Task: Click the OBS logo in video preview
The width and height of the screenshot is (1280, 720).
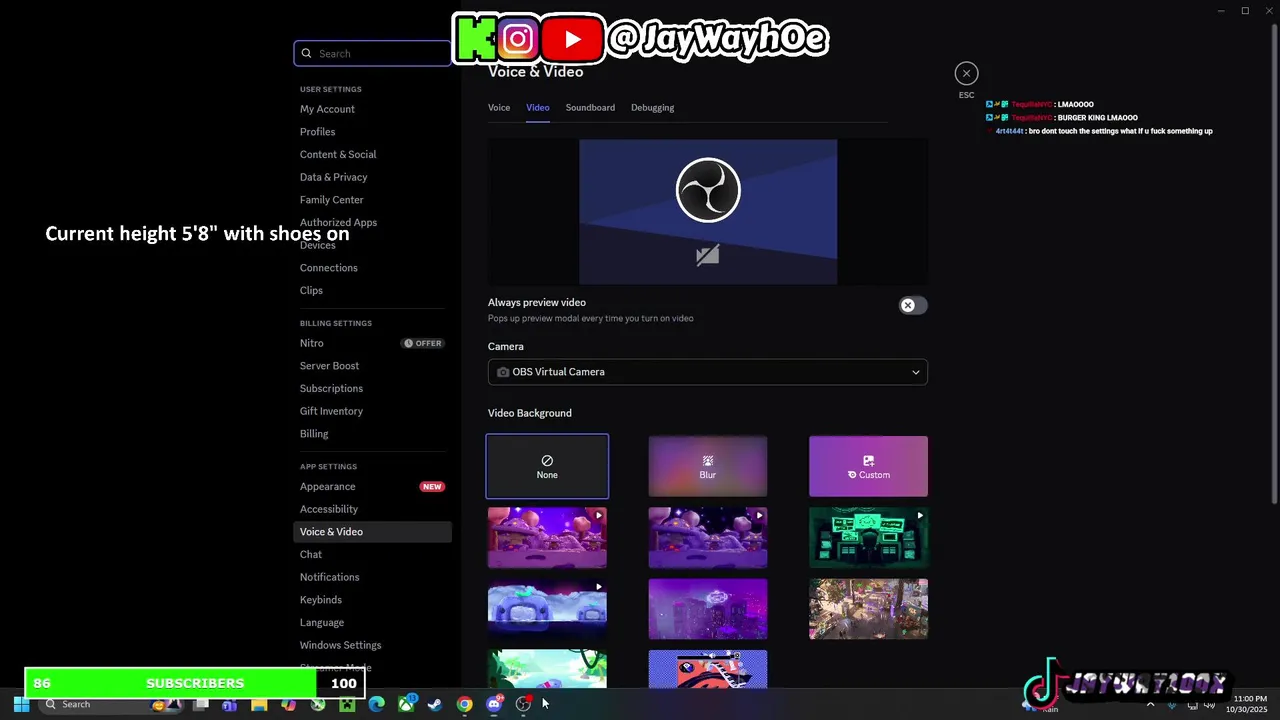Action: click(x=708, y=190)
